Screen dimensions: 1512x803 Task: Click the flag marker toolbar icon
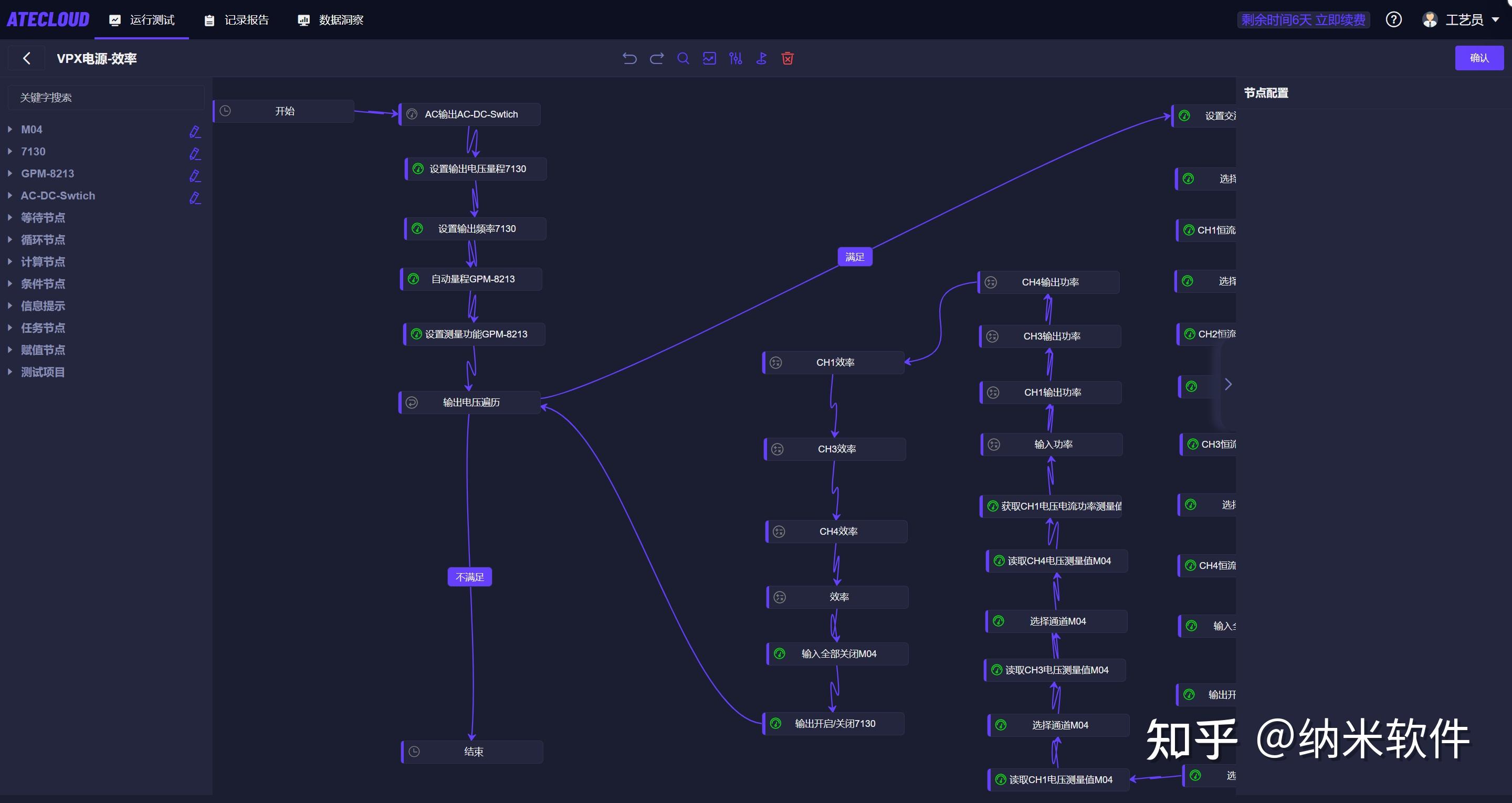click(x=762, y=58)
